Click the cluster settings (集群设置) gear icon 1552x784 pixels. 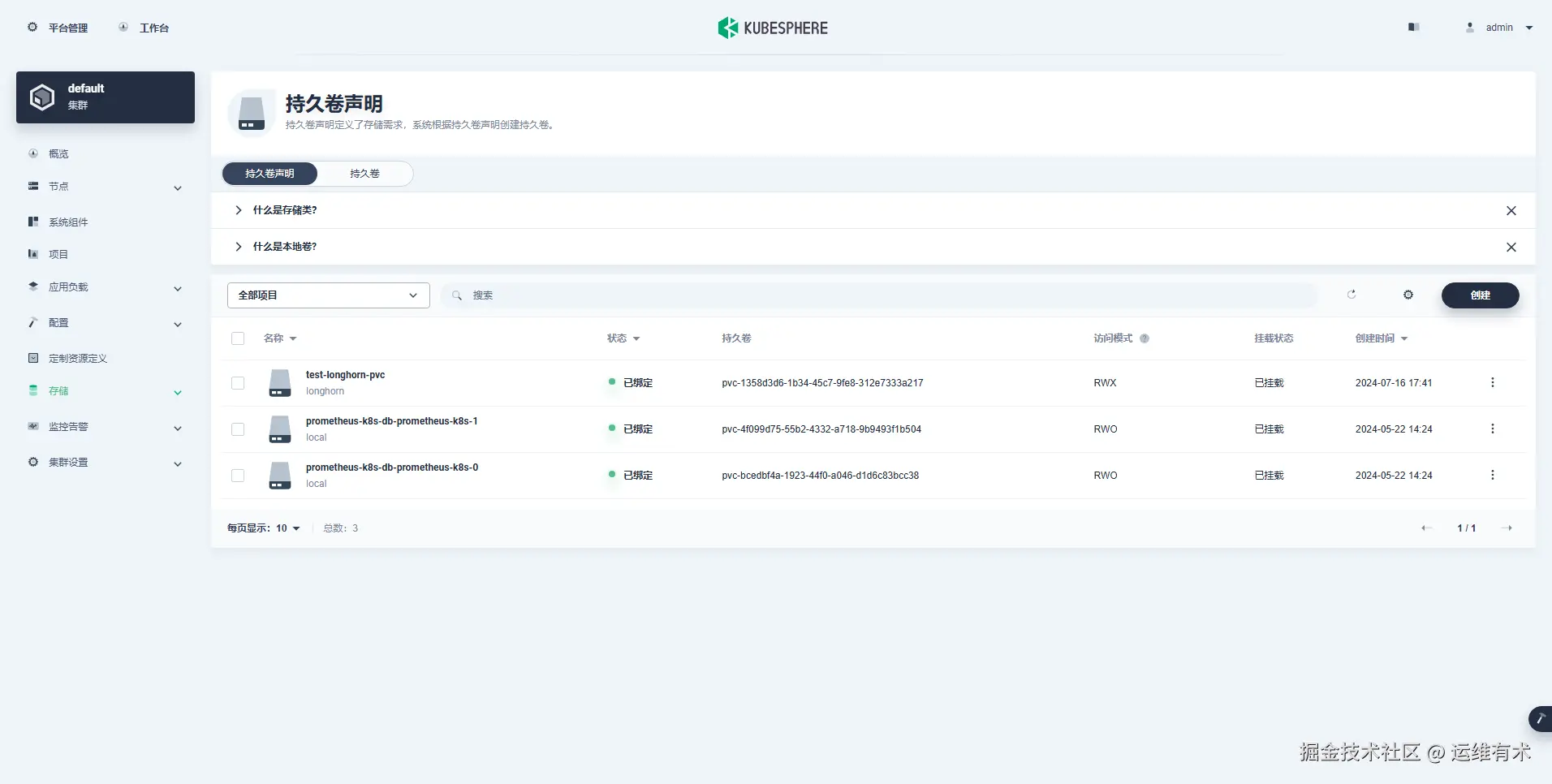point(33,462)
